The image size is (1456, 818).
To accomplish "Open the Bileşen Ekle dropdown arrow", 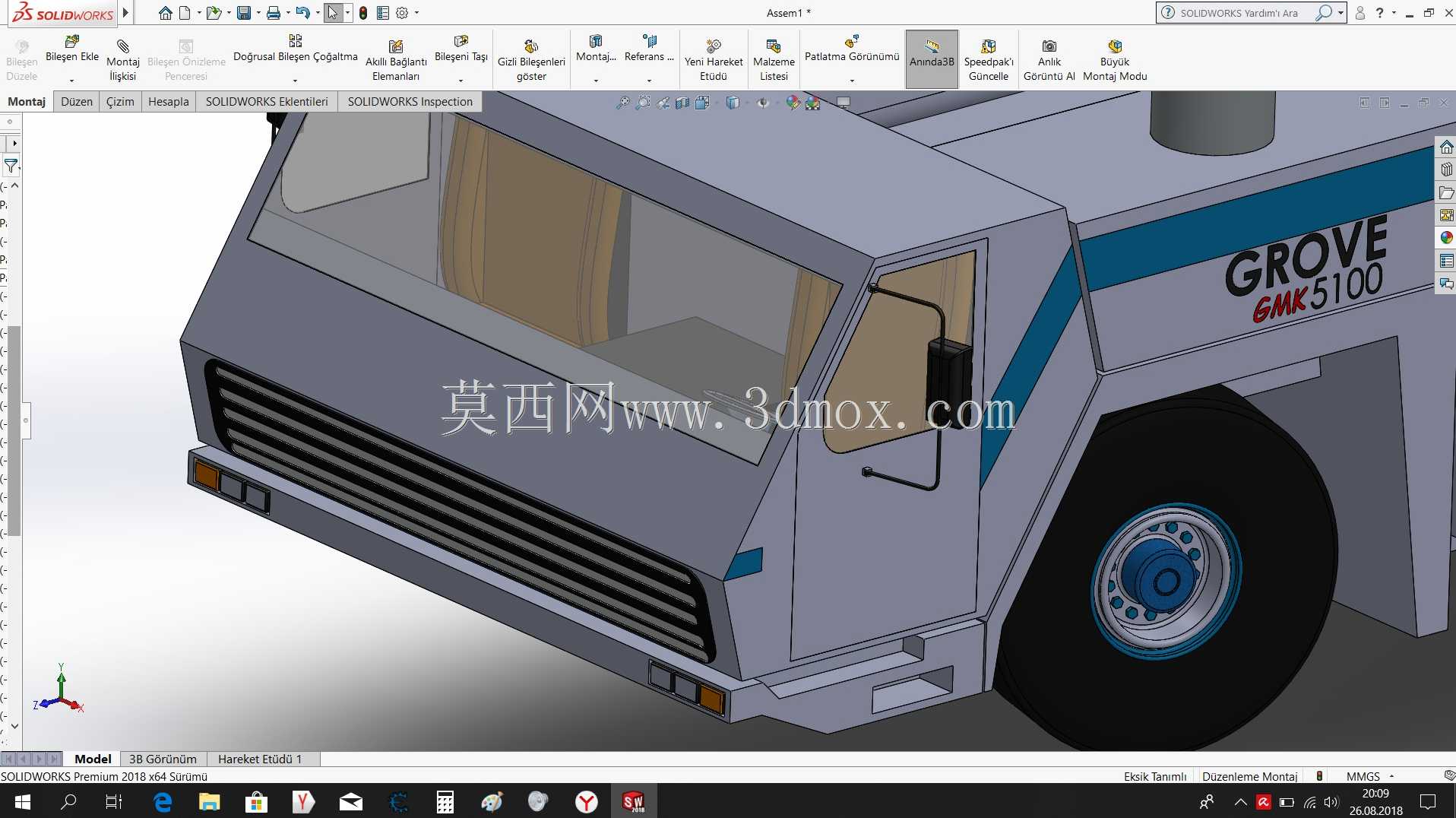I will point(72,80).
